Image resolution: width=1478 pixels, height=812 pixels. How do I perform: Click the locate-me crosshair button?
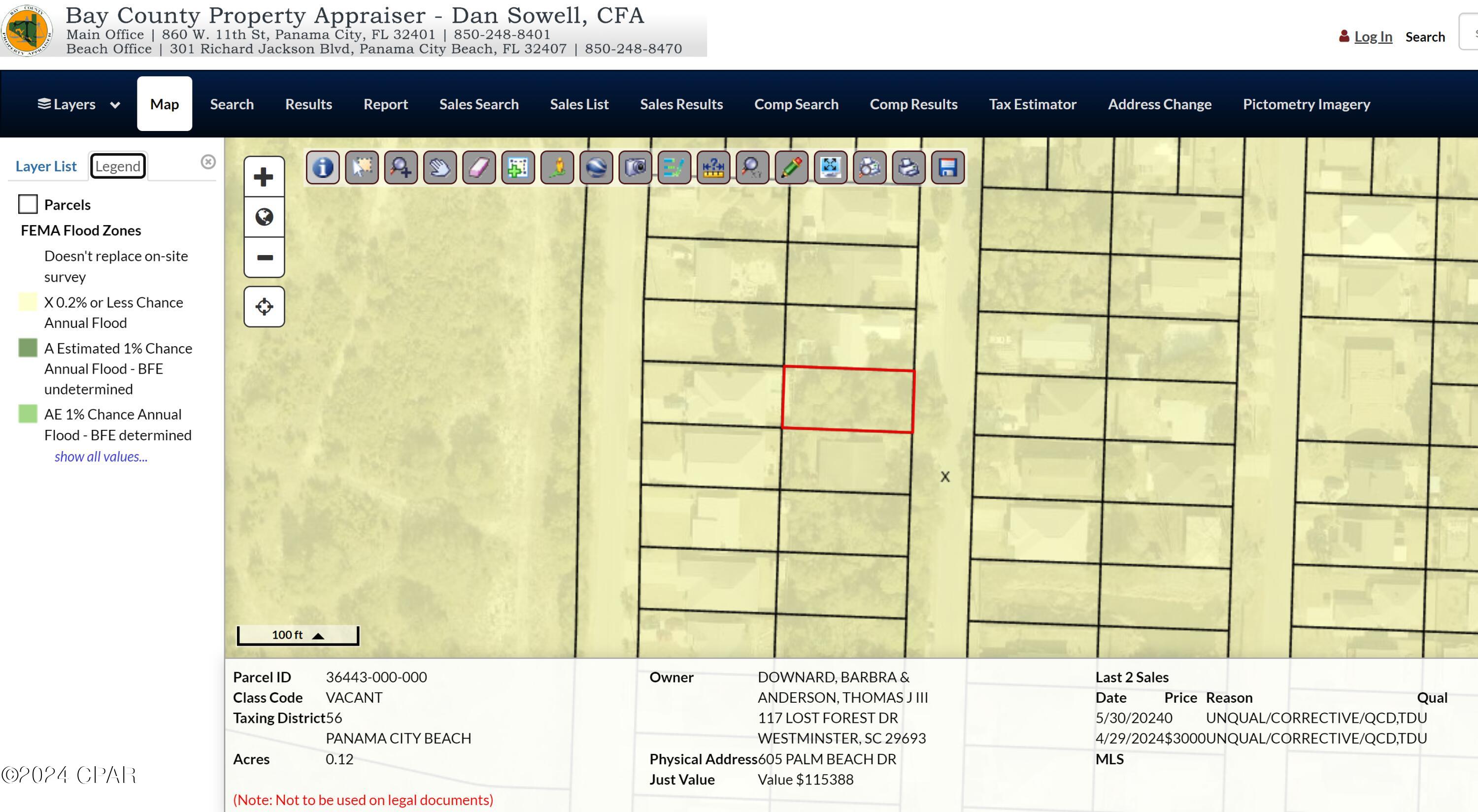[x=264, y=307]
